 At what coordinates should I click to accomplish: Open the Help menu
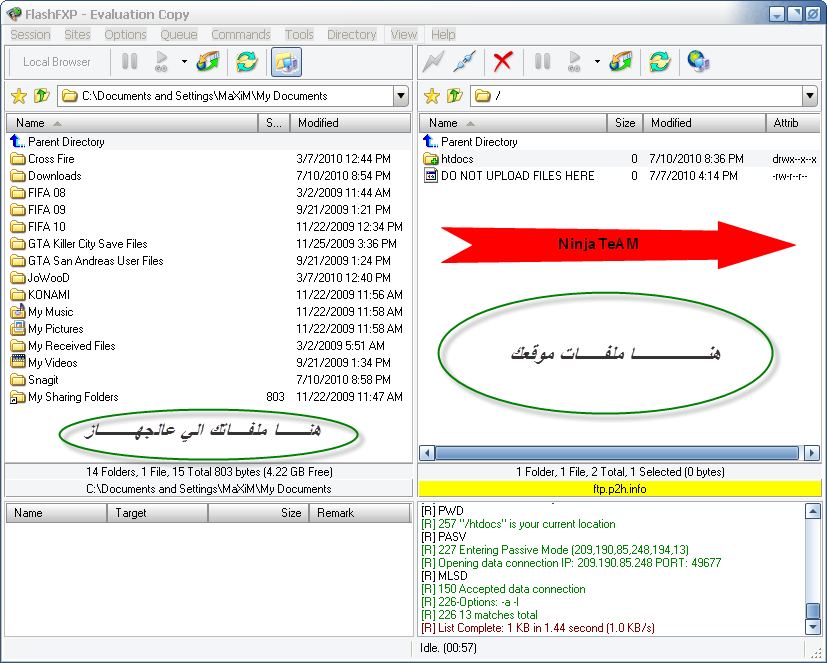point(443,34)
